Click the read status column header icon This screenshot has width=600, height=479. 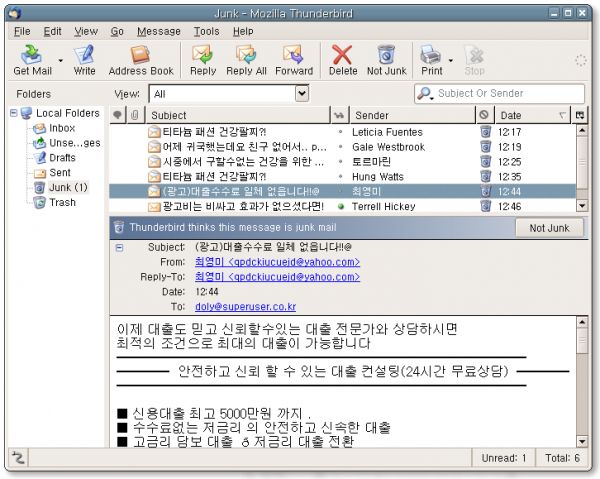339,115
